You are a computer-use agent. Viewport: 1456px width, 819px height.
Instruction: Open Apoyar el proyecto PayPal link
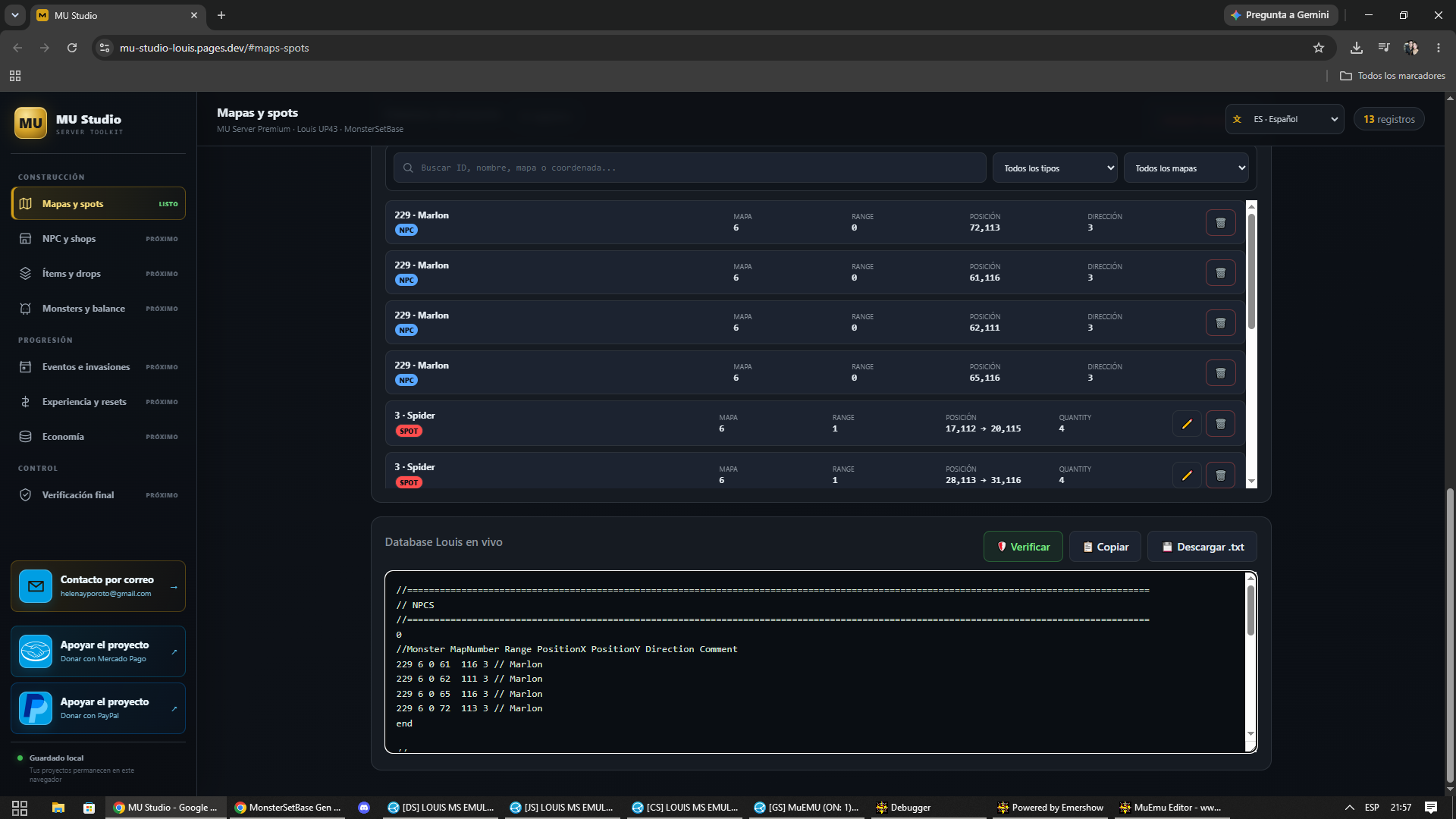(x=99, y=708)
